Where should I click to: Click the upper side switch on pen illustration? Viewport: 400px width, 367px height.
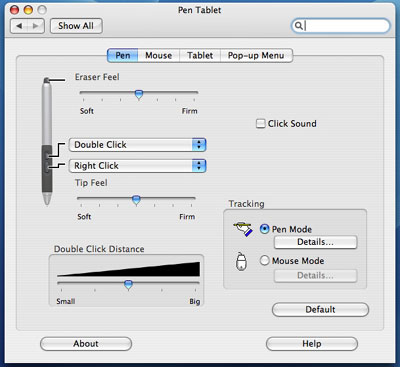pos(48,155)
